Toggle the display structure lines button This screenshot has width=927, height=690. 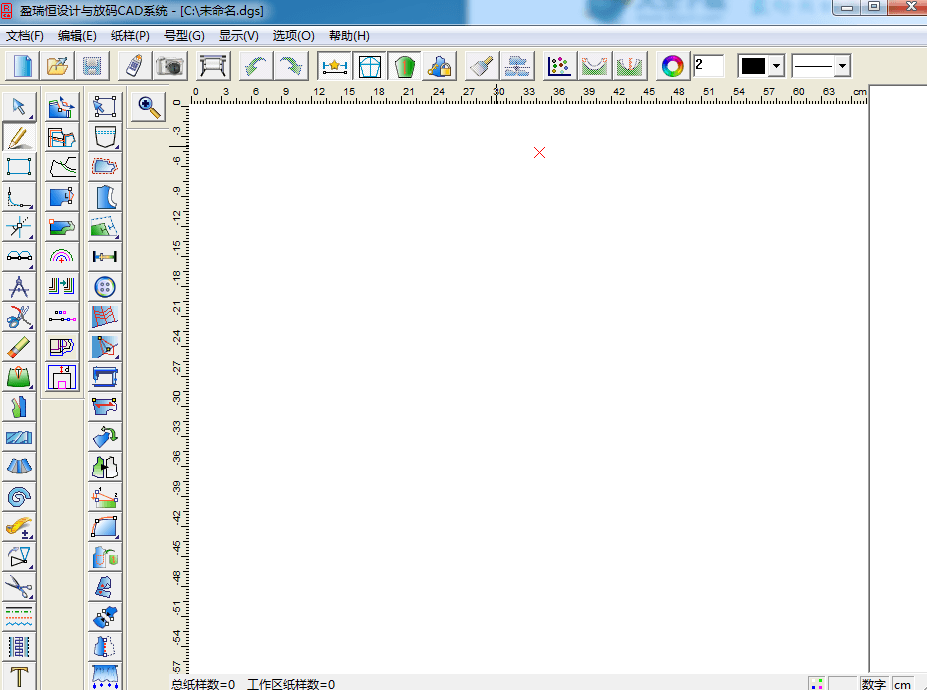370,66
